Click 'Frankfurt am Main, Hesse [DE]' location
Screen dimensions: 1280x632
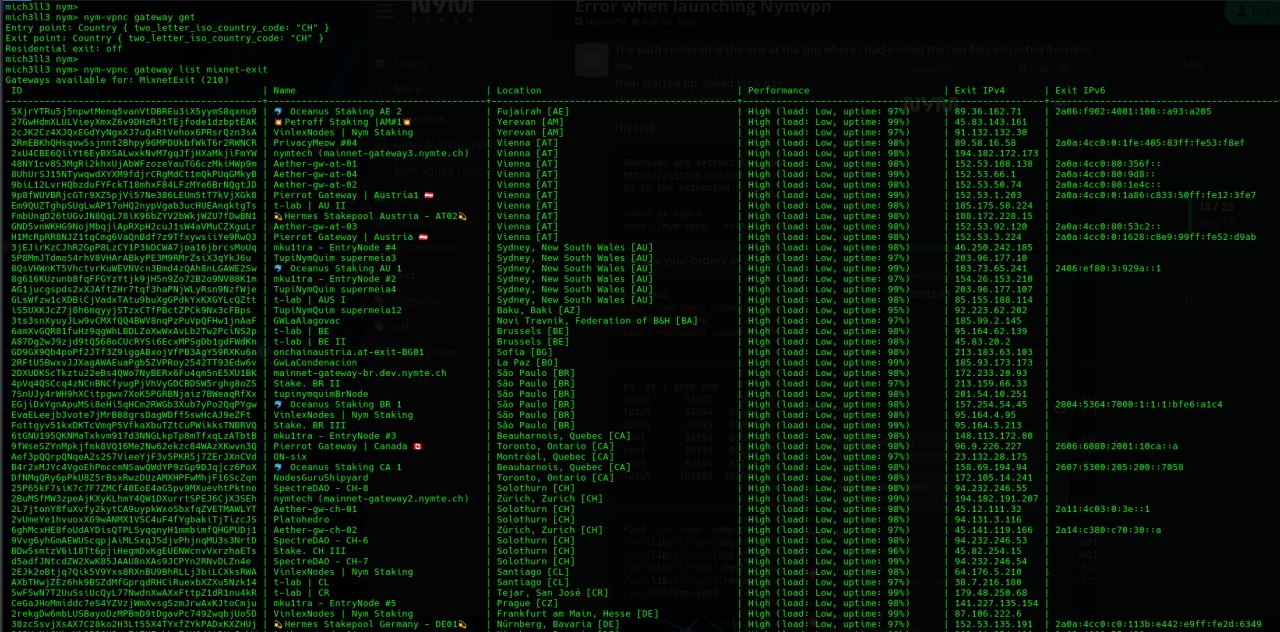[578, 614]
